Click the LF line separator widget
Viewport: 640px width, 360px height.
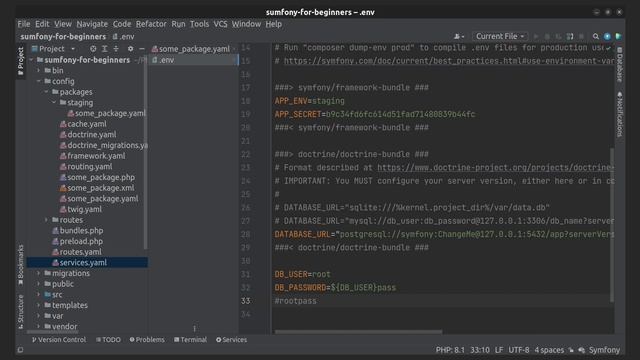tap(499, 350)
